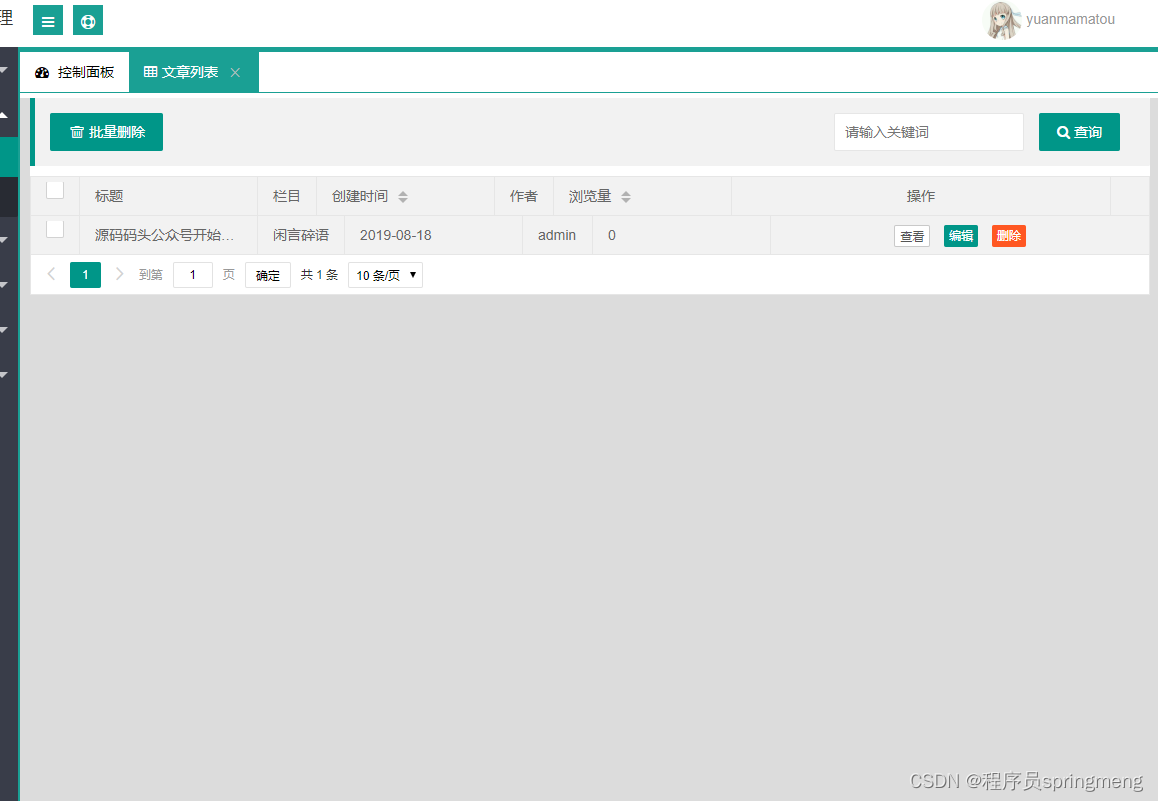Focus the jump-to page number input

[x=193, y=275]
